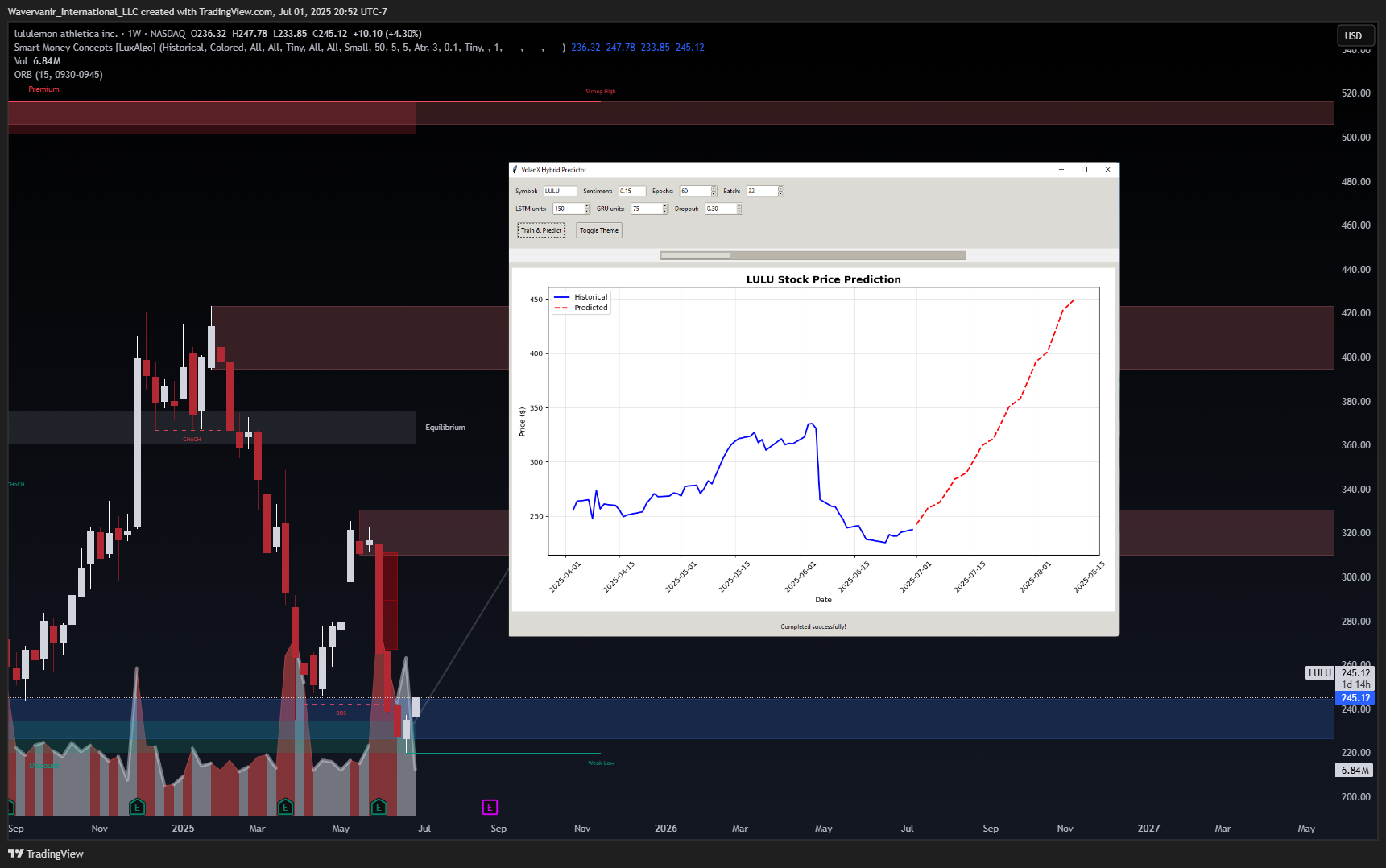Click the Weak Low label
The width and height of the screenshot is (1386, 868).
coord(601,763)
